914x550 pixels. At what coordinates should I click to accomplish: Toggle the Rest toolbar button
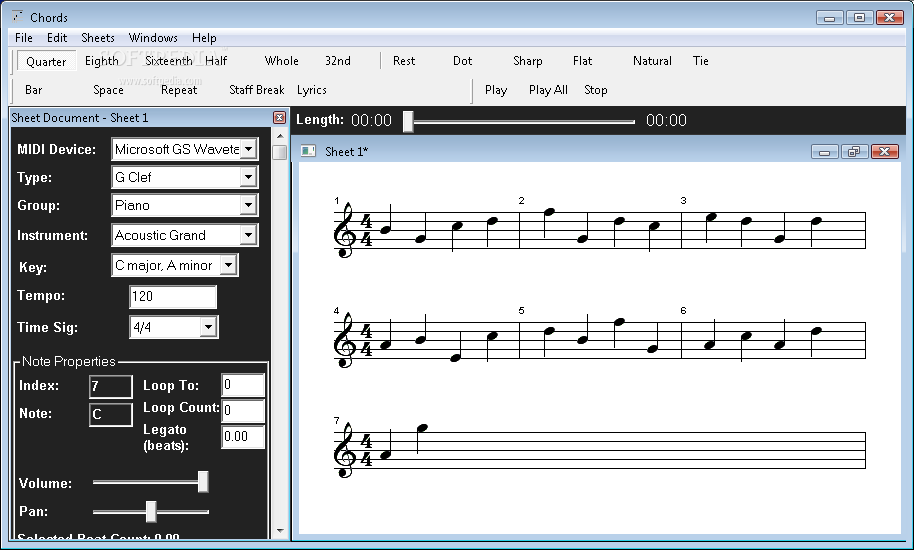pyautogui.click(x=404, y=61)
